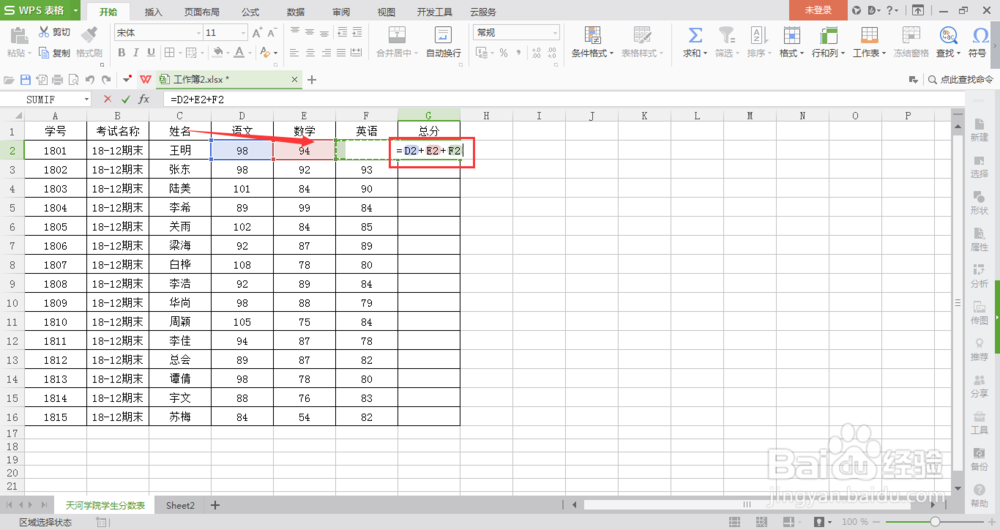The image size is (1000, 530).
Task: Click the fx insert function button
Action: [x=144, y=99]
